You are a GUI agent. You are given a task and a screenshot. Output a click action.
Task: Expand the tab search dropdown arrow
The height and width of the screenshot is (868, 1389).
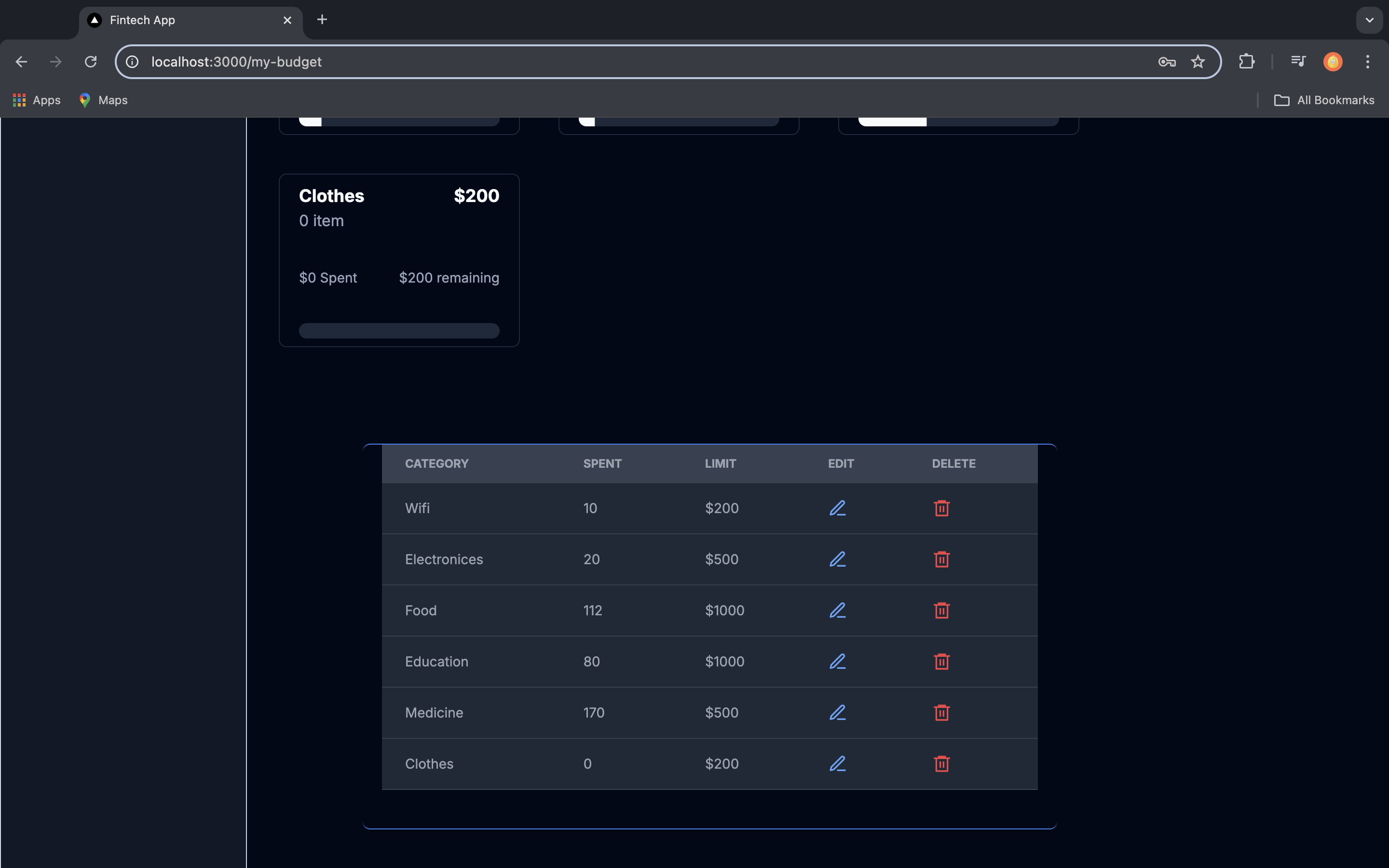(1369, 20)
